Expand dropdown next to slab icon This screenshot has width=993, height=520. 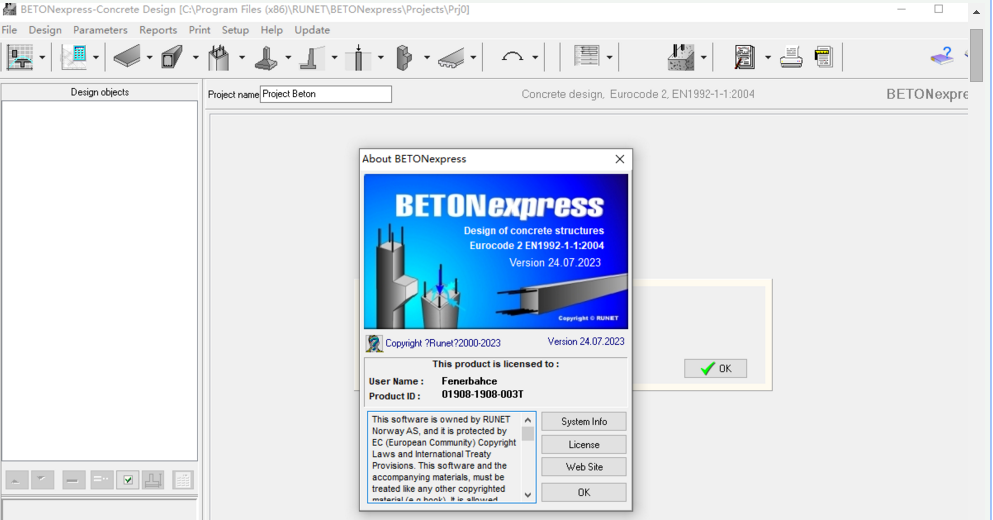[x=149, y=58]
